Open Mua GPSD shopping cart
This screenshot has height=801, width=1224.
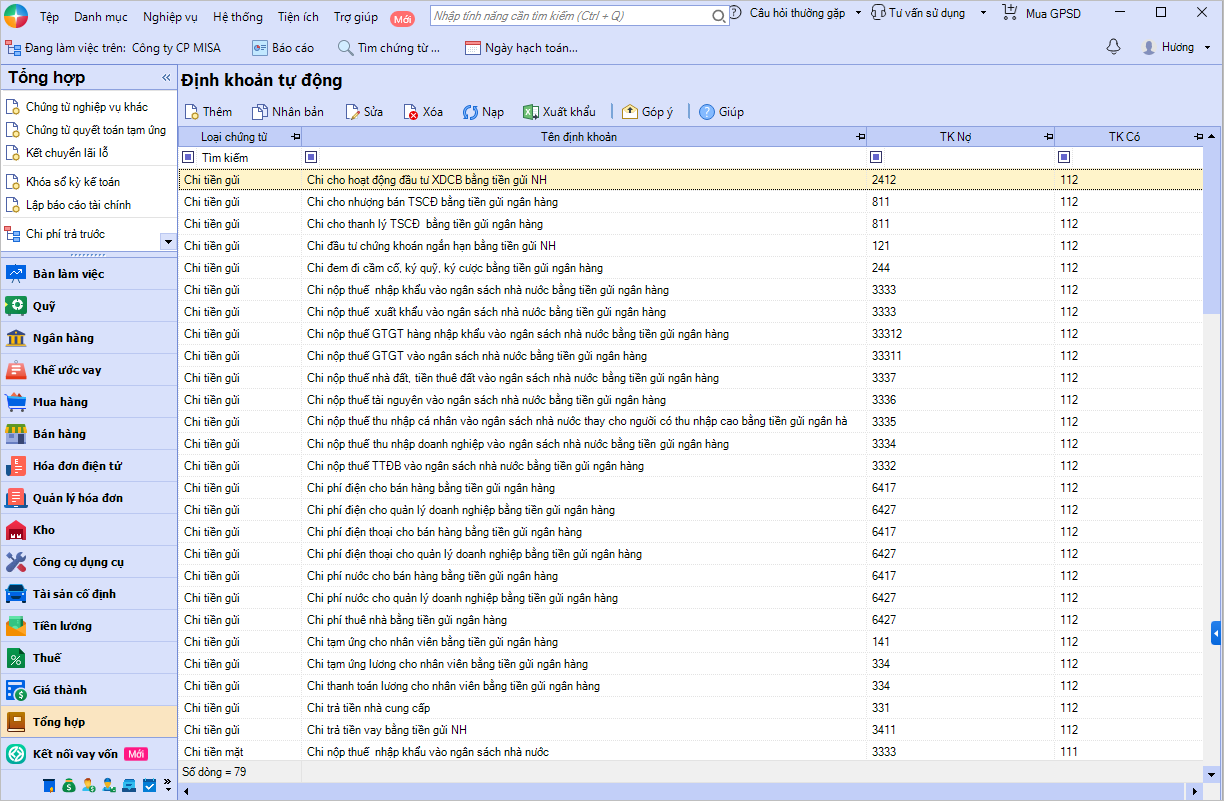coord(1010,13)
